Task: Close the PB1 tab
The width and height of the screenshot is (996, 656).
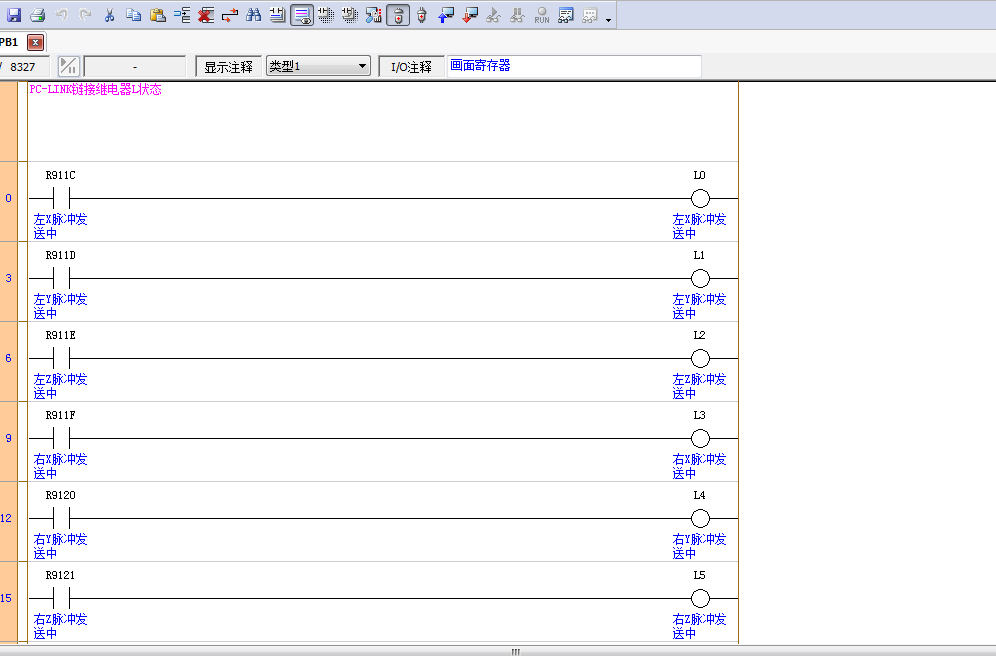Action: coord(35,42)
